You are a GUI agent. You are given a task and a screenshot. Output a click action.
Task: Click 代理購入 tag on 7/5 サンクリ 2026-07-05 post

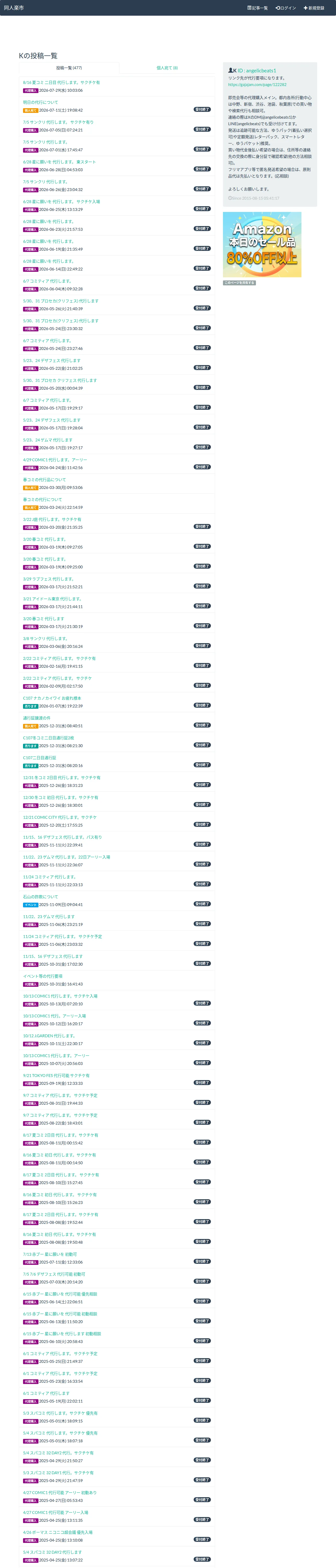tap(31, 130)
